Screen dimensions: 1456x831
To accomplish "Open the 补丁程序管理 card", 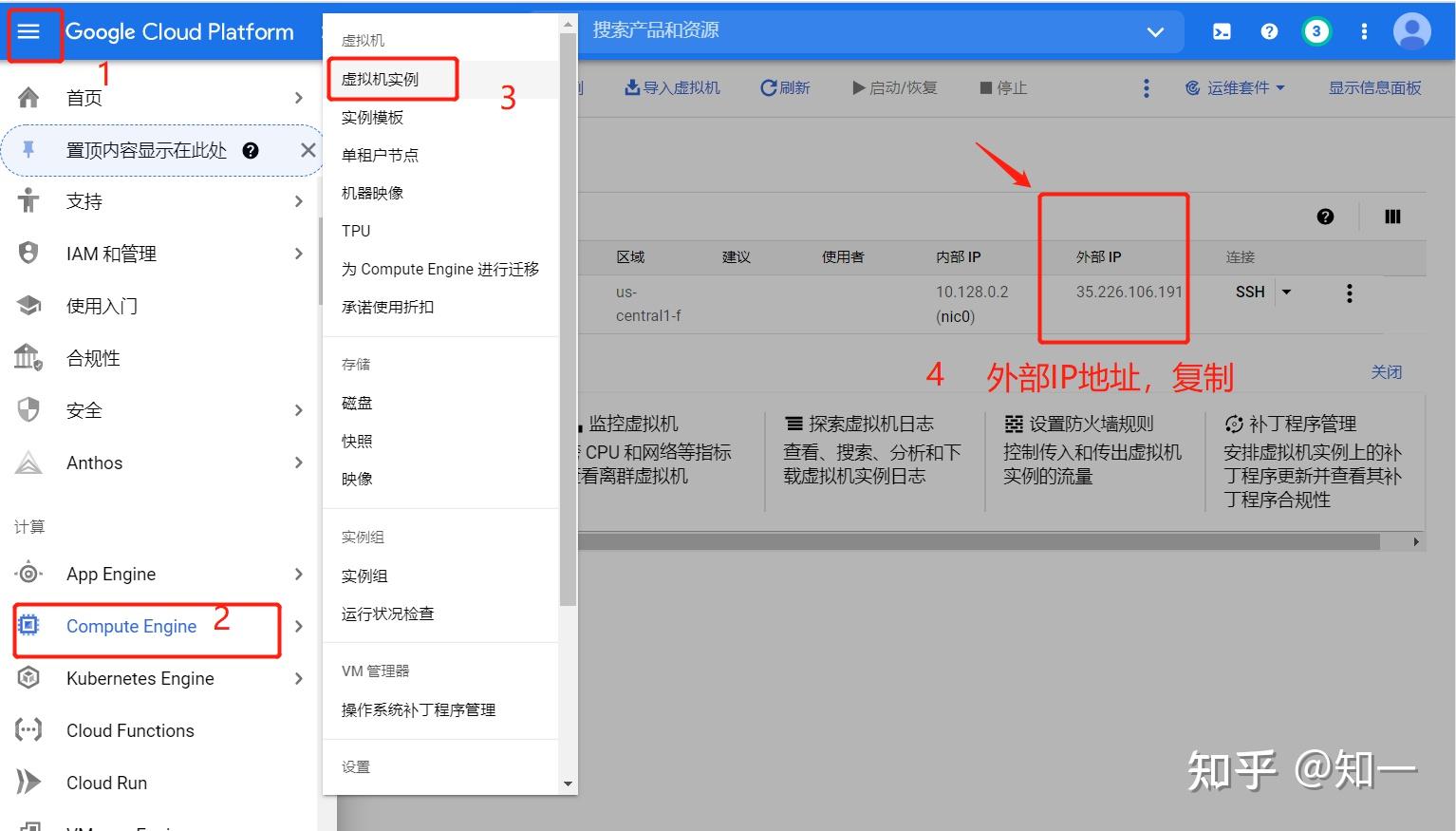I will coord(1313,462).
